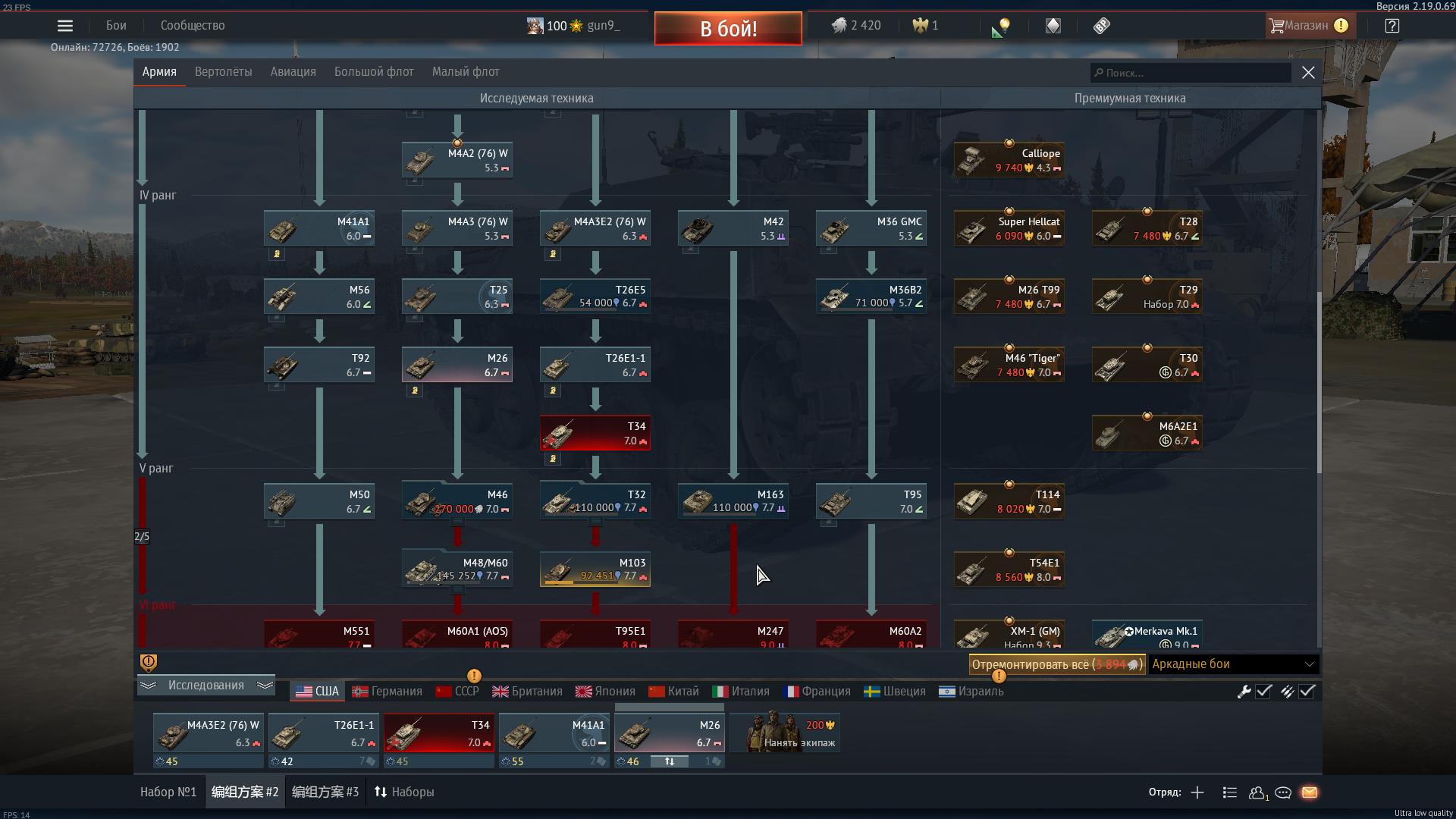
Task: Open the hamburger main menu
Action: [65, 26]
